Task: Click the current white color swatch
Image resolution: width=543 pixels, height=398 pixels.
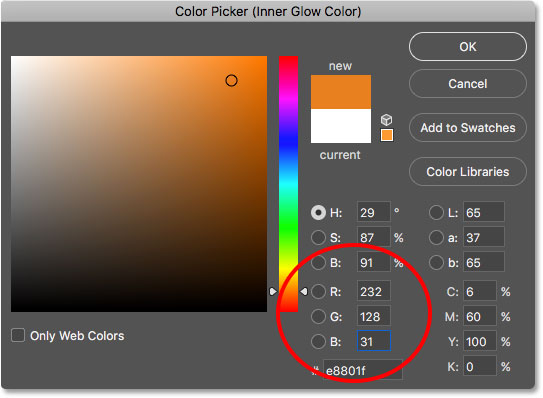Action: (341, 126)
